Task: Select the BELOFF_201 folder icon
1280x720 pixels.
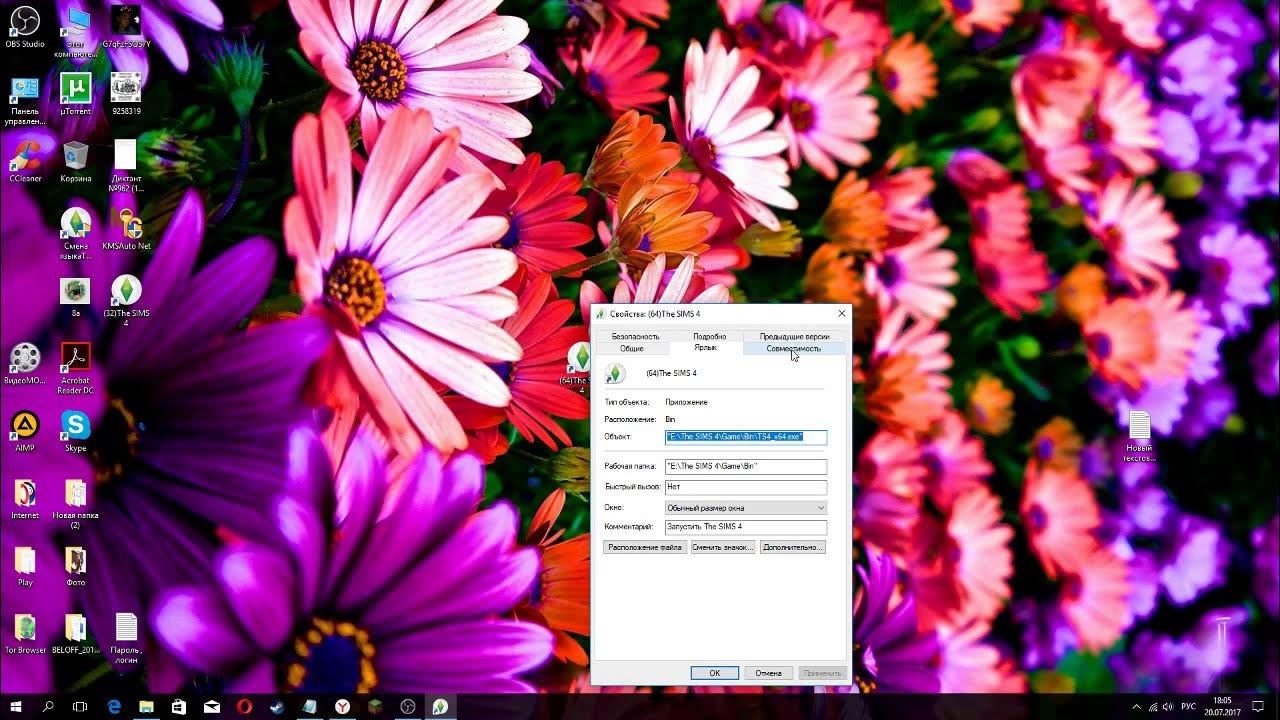Action: click(76, 632)
